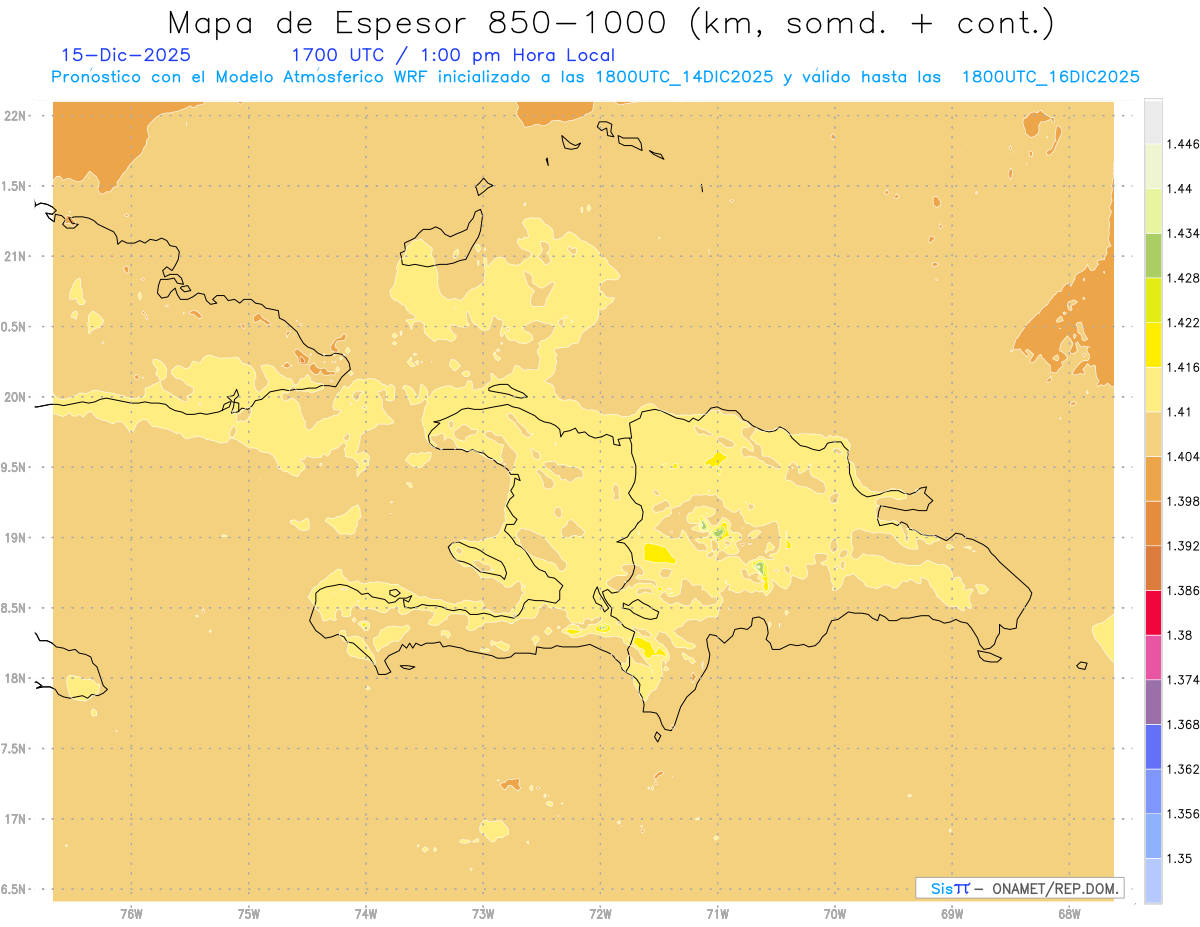This screenshot has height=927, width=1200.
Task: Click the latitude label "0.5N"
Action: [13, 327]
